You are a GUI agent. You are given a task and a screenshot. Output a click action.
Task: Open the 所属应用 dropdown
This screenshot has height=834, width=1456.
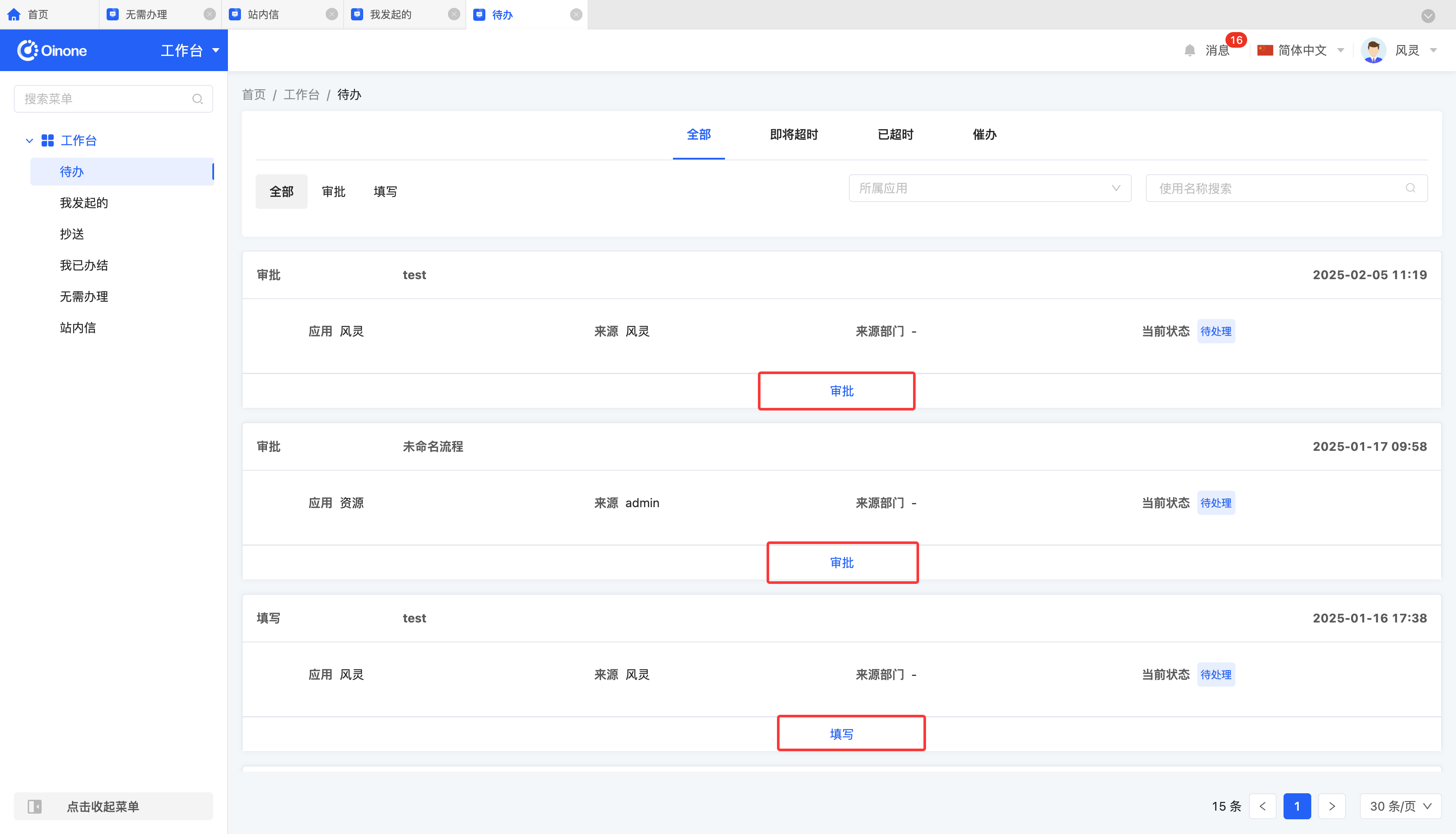(x=989, y=189)
